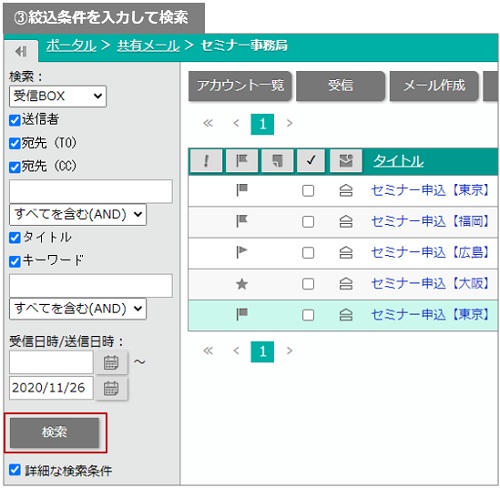Go to previous page in bottom pagination

[236, 351]
